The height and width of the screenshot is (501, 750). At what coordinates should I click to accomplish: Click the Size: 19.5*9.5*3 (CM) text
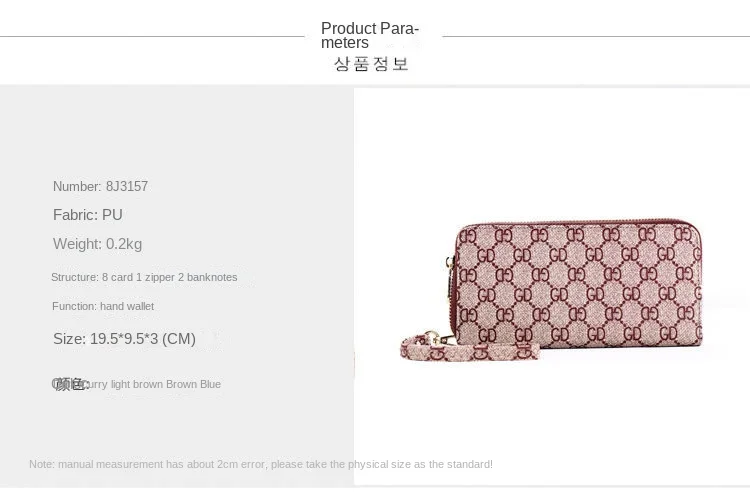point(124,339)
